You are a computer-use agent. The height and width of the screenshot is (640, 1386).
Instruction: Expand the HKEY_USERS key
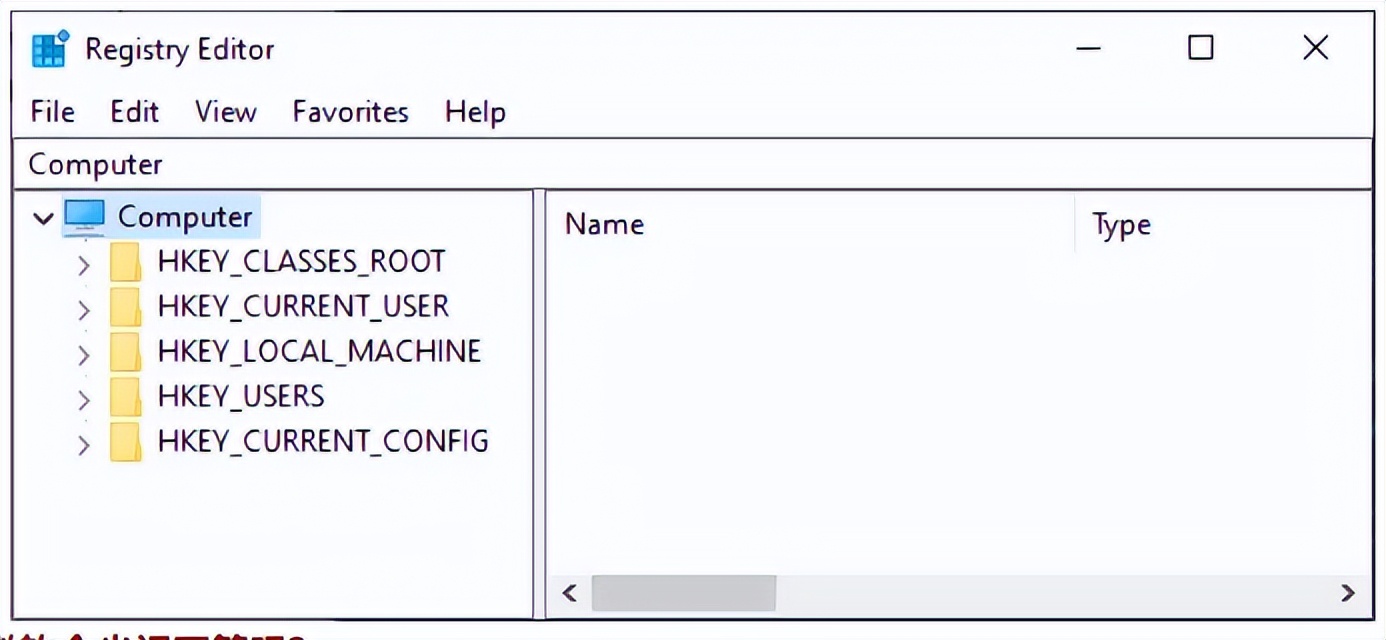(x=84, y=399)
